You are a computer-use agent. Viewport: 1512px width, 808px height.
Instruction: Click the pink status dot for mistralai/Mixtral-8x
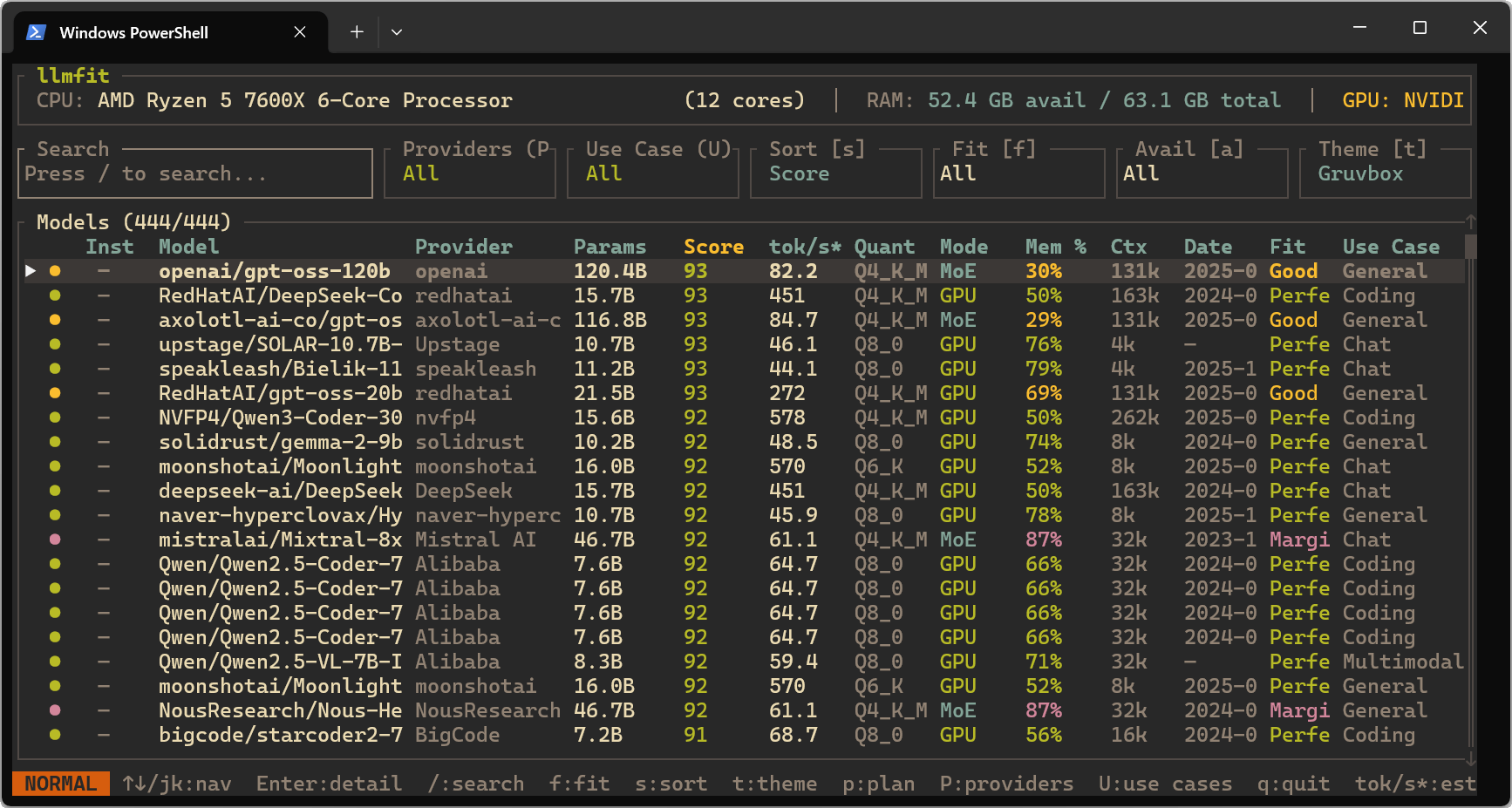55,540
